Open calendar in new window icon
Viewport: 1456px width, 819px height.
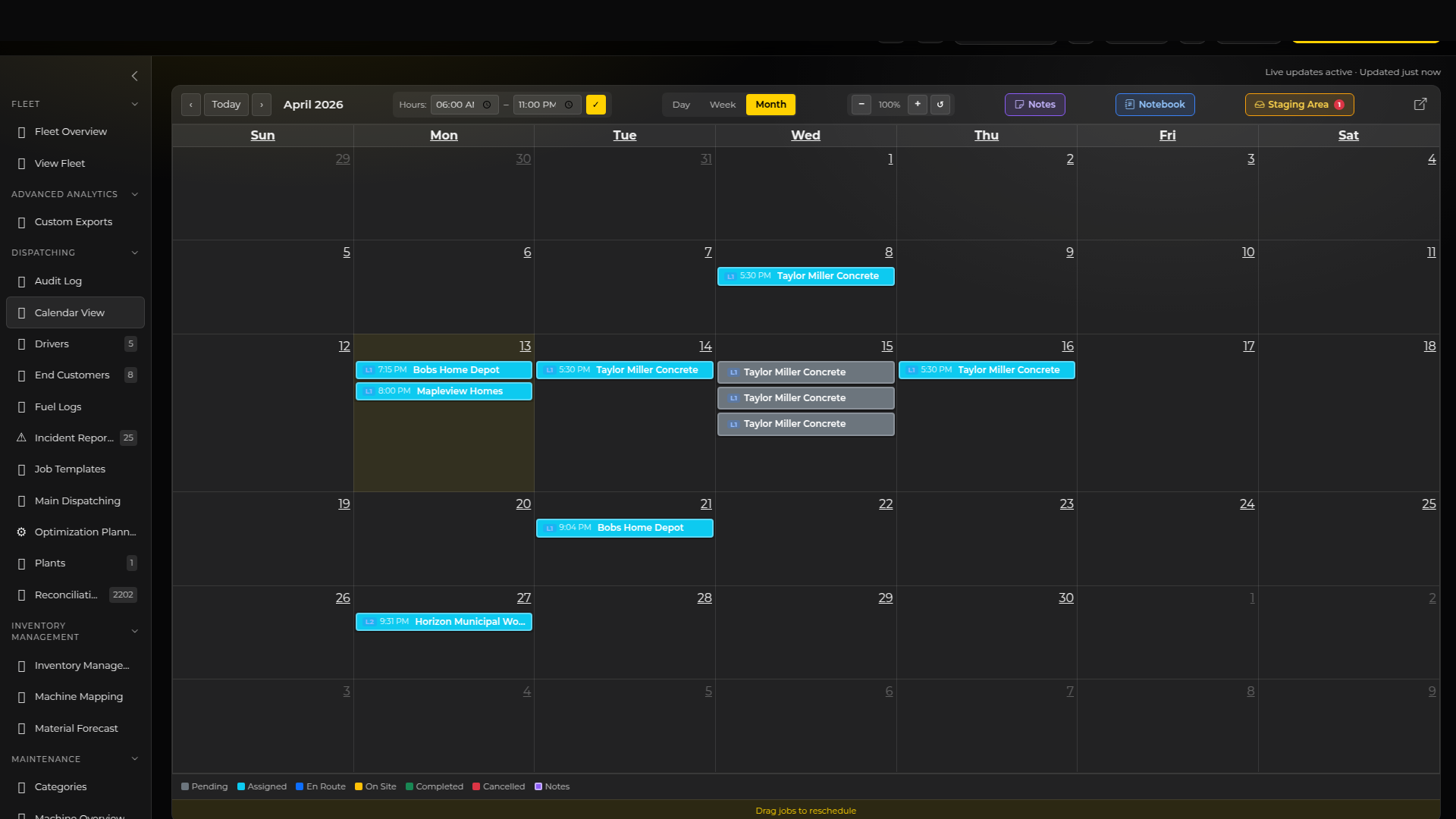coord(1420,104)
